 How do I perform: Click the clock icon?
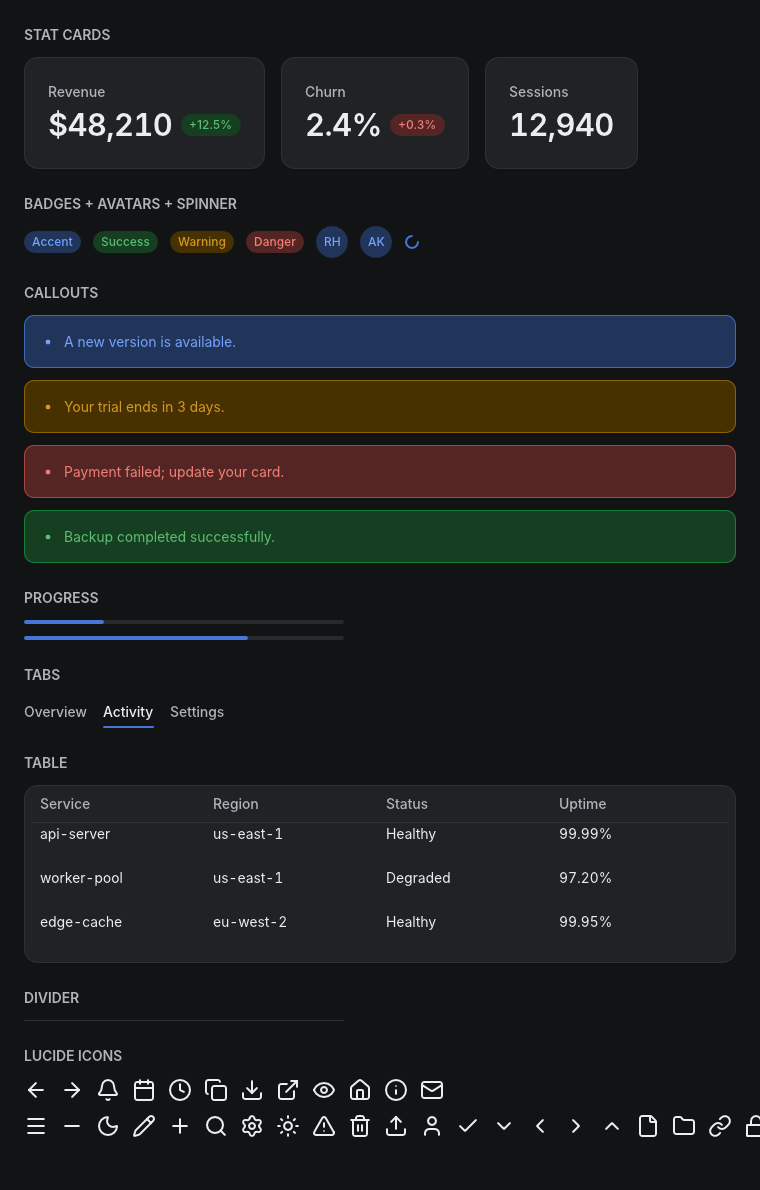180,1090
